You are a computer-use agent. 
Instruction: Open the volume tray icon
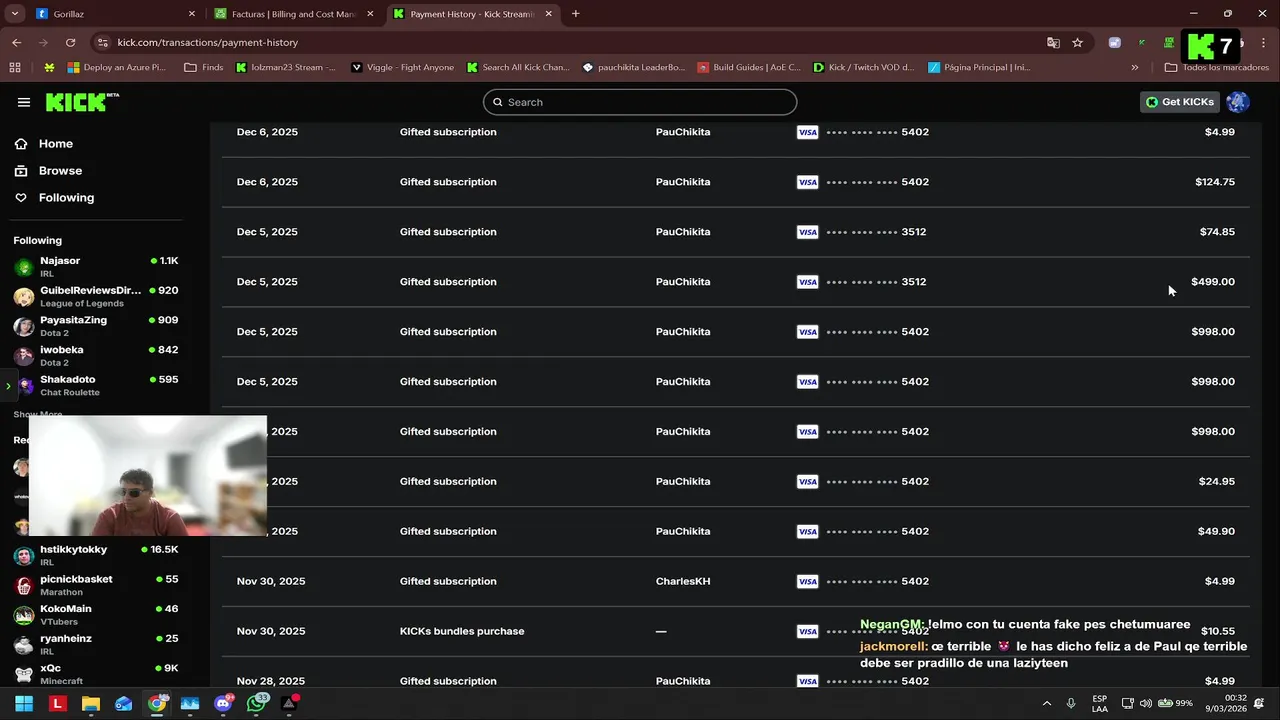tap(1145, 703)
